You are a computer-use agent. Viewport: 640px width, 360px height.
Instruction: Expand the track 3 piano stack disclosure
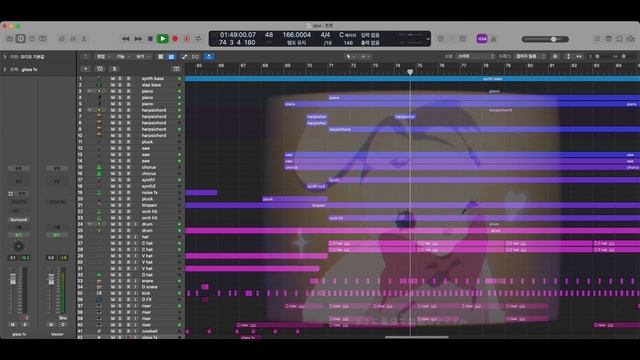(x=89, y=91)
